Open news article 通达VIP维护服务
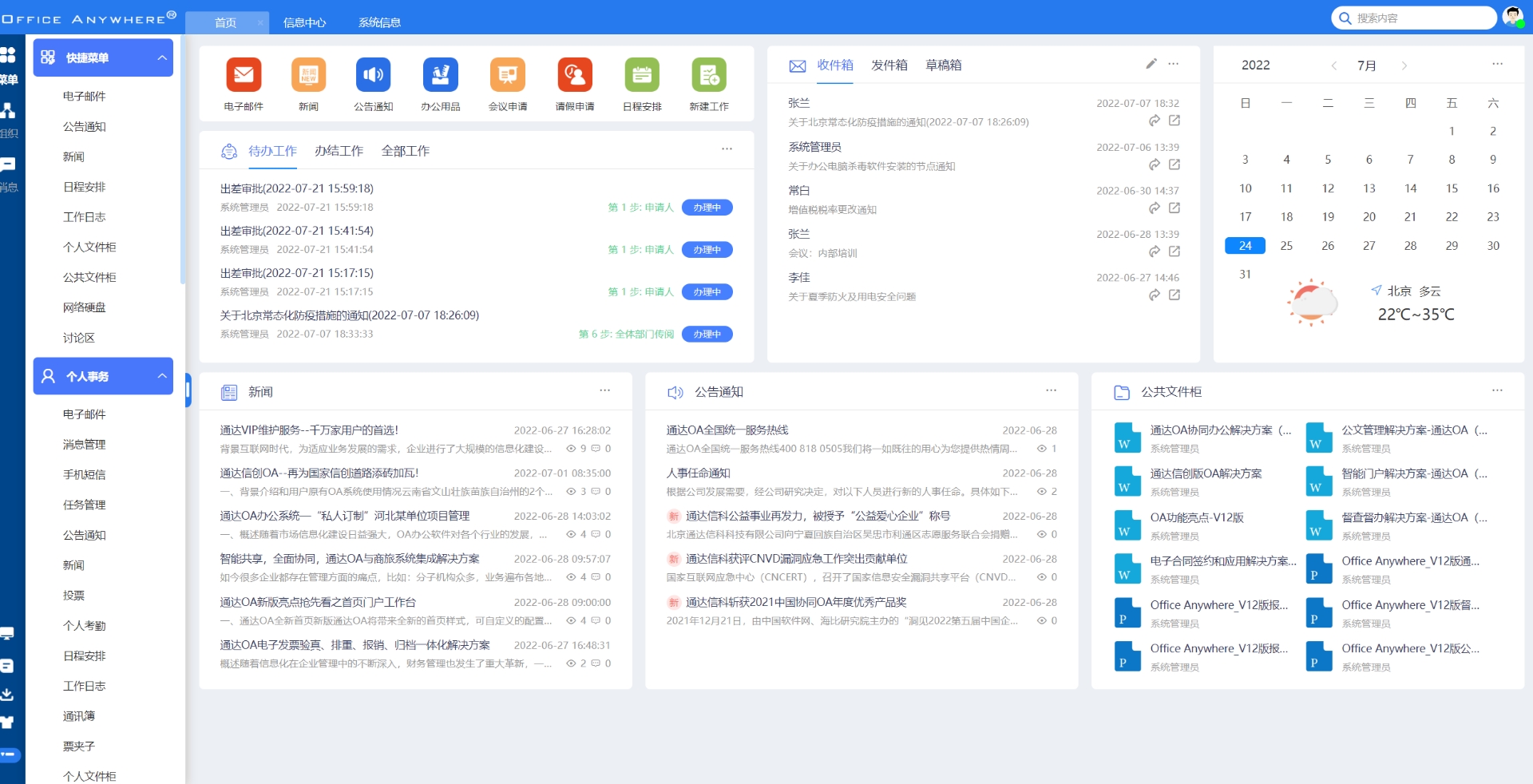 tap(309, 430)
